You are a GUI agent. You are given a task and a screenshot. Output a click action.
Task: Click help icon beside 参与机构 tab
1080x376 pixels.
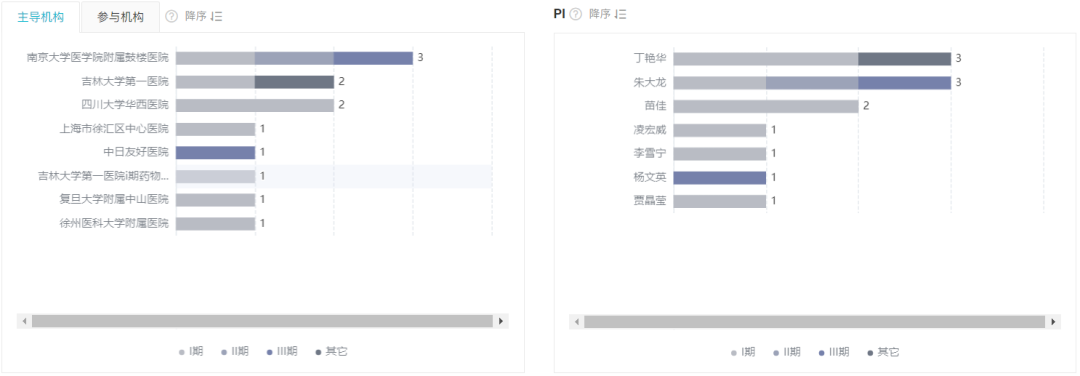coord(172,17)
